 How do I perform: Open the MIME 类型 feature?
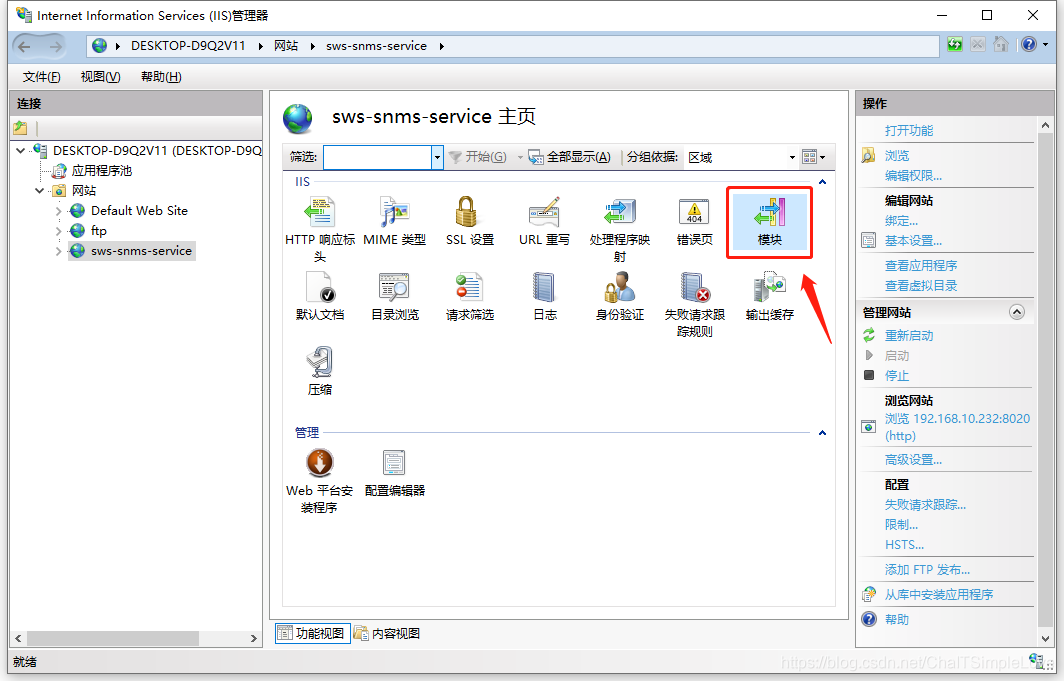click(394, 222)
